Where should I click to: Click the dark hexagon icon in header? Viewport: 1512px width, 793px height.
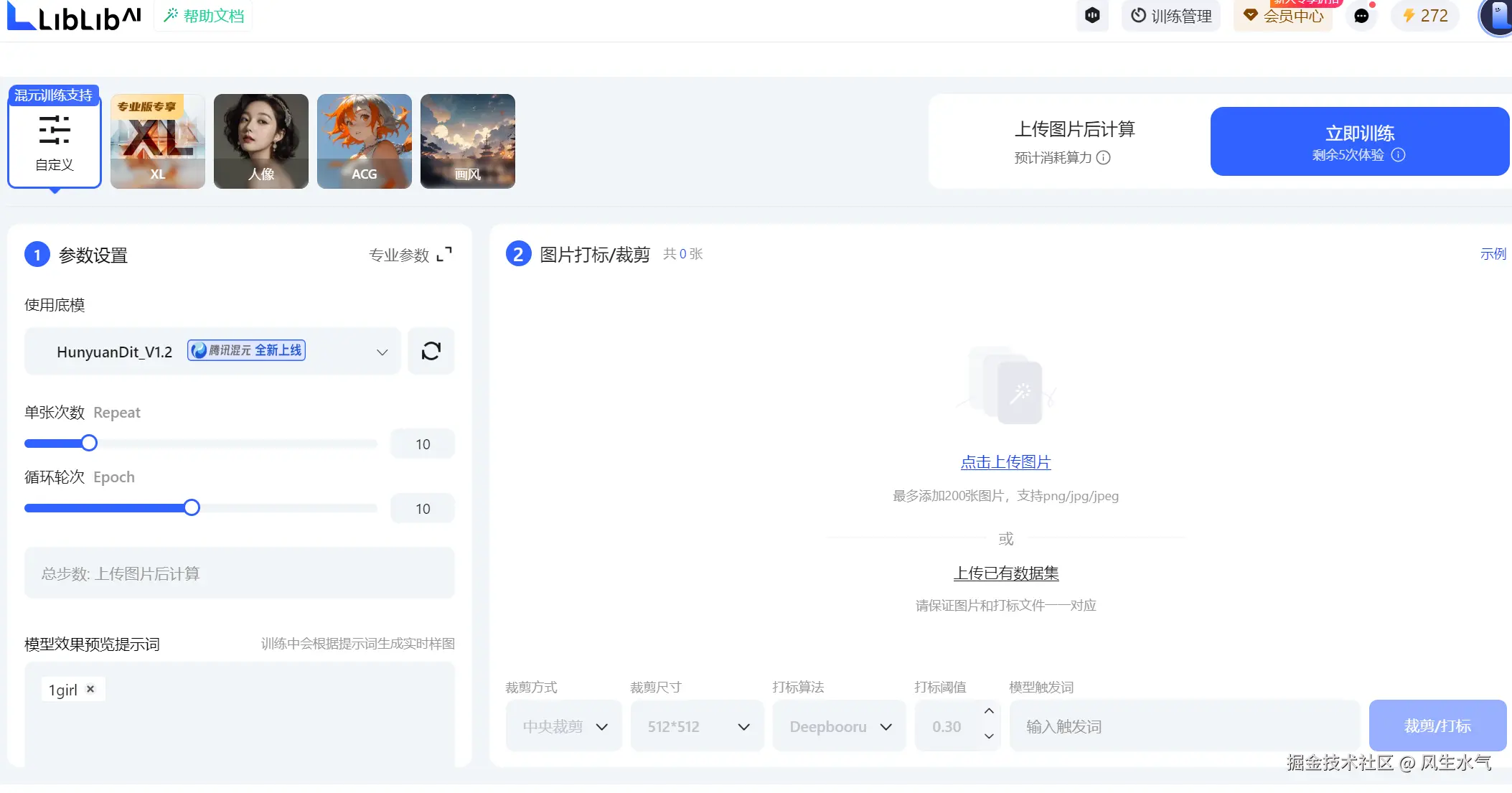coord(1092,16)
